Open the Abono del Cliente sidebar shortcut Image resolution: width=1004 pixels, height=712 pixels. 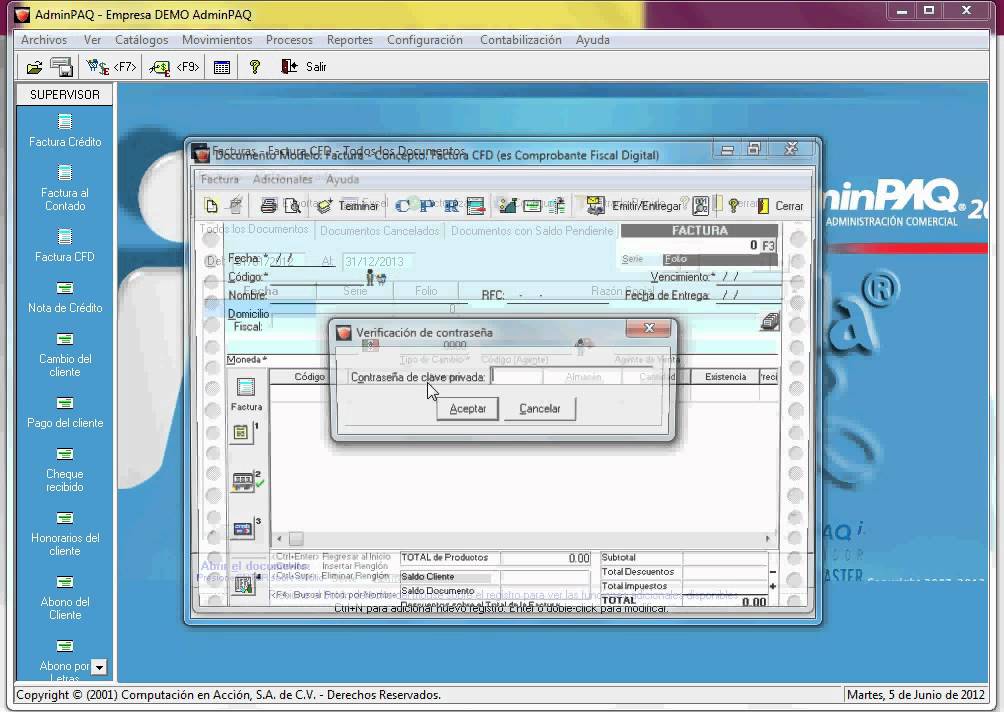(65, 599)
